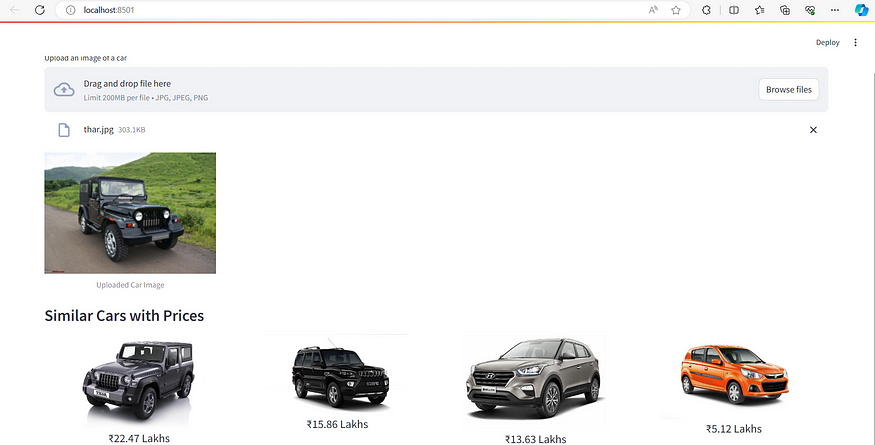The image size is (875, 445).
Task: Add this page to favorites star
Action: 676,10
